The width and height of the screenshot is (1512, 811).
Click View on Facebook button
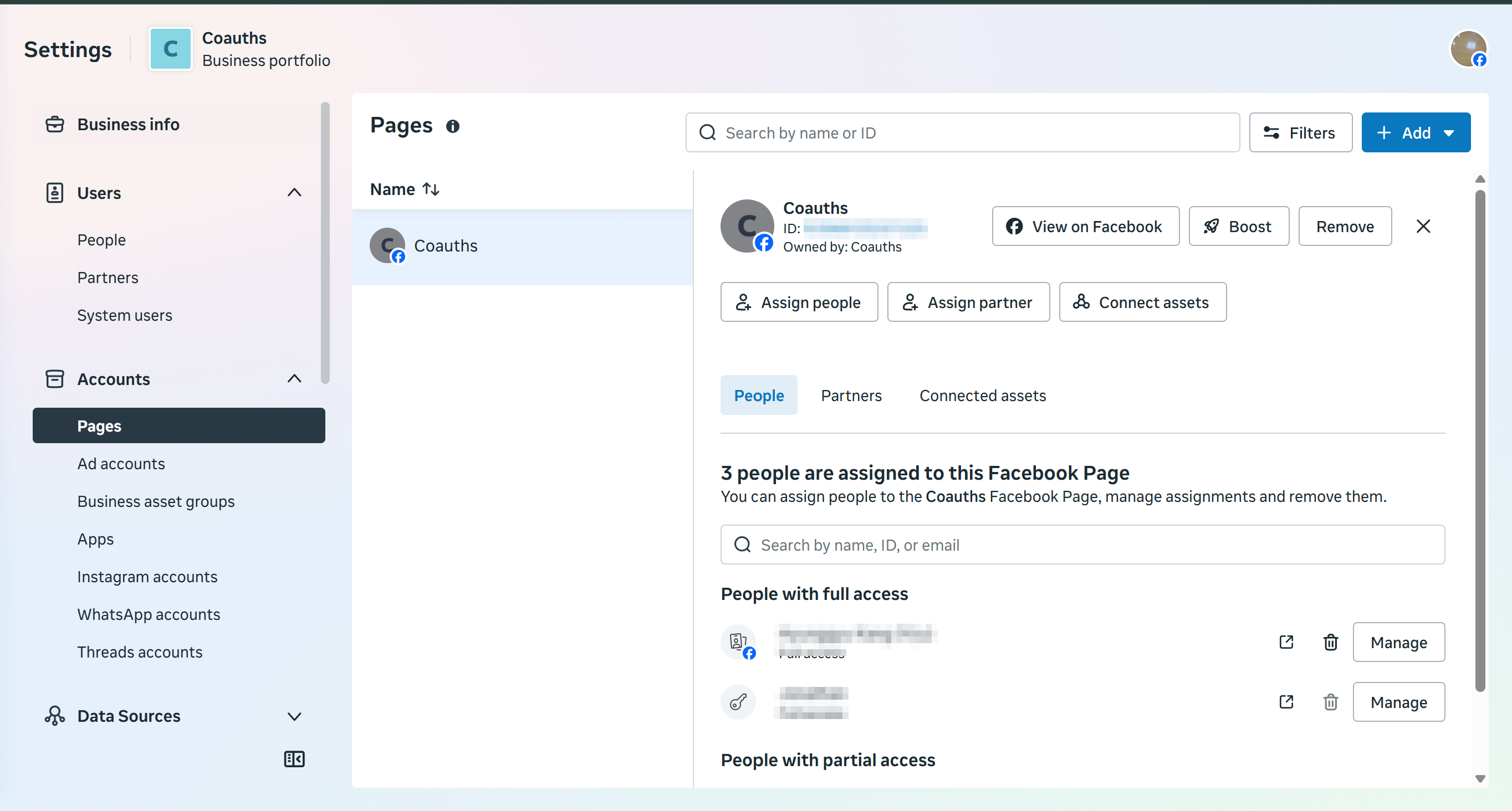coord(1085,226)
